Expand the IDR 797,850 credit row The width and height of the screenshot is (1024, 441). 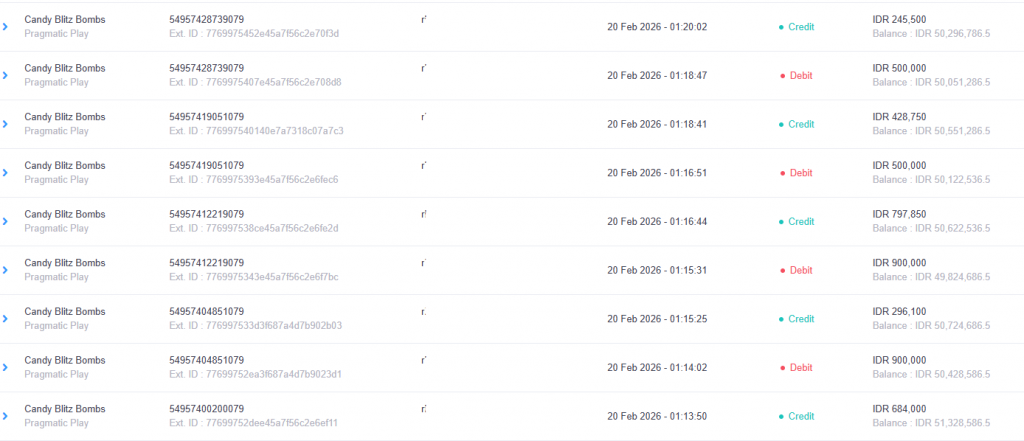(5, 222)
